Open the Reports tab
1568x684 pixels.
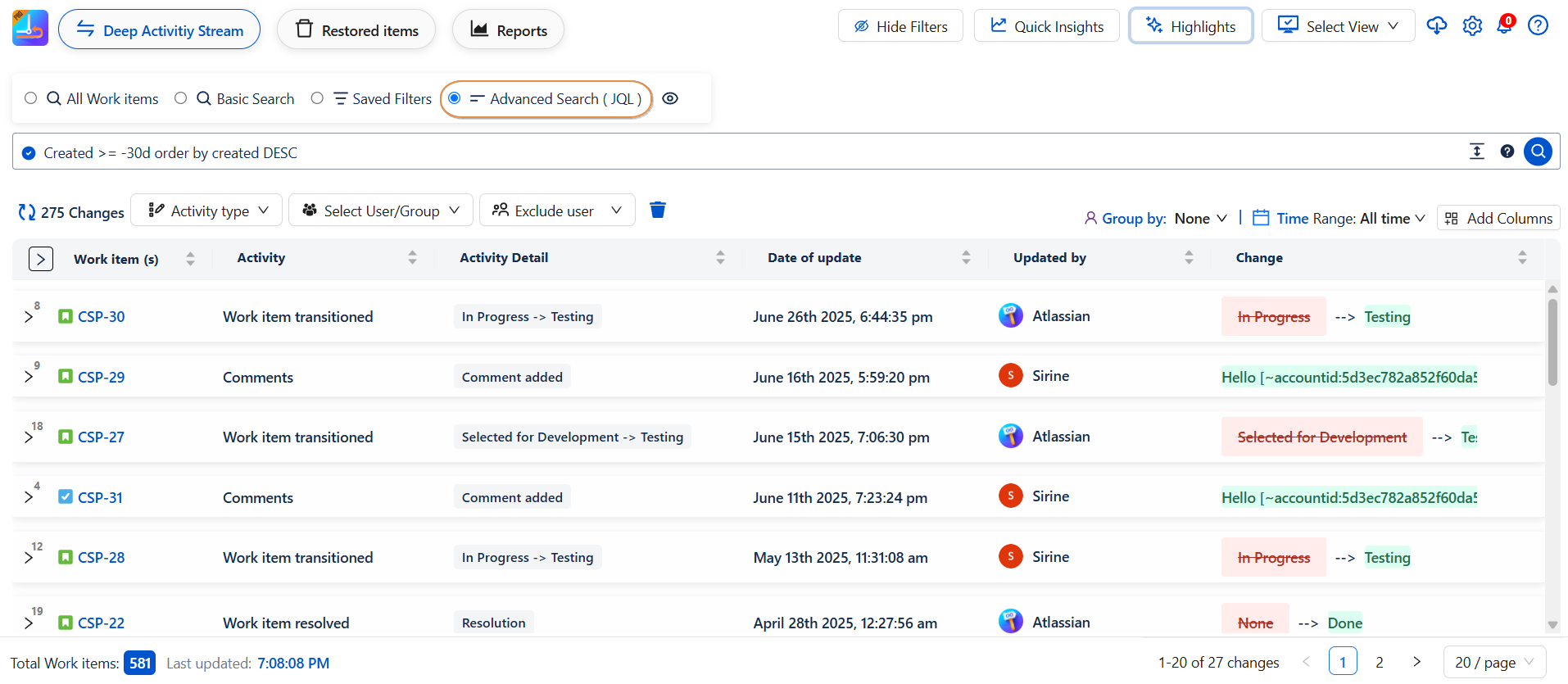508,30
